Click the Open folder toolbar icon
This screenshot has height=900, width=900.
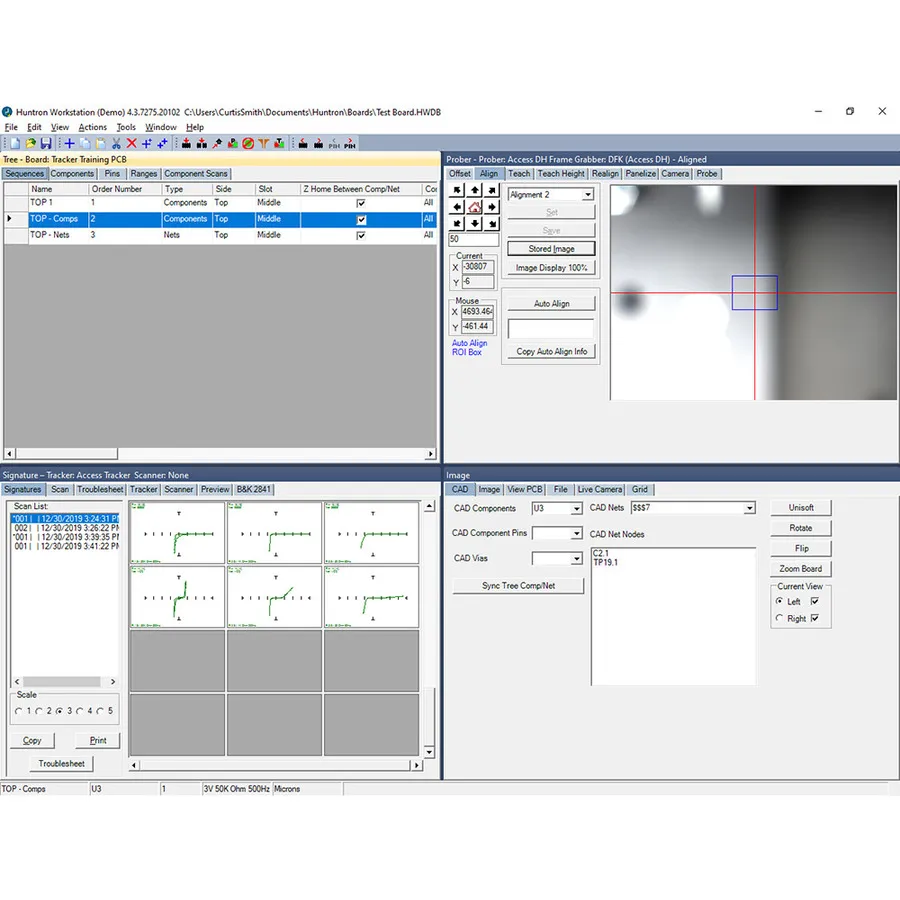click(30, 143)
